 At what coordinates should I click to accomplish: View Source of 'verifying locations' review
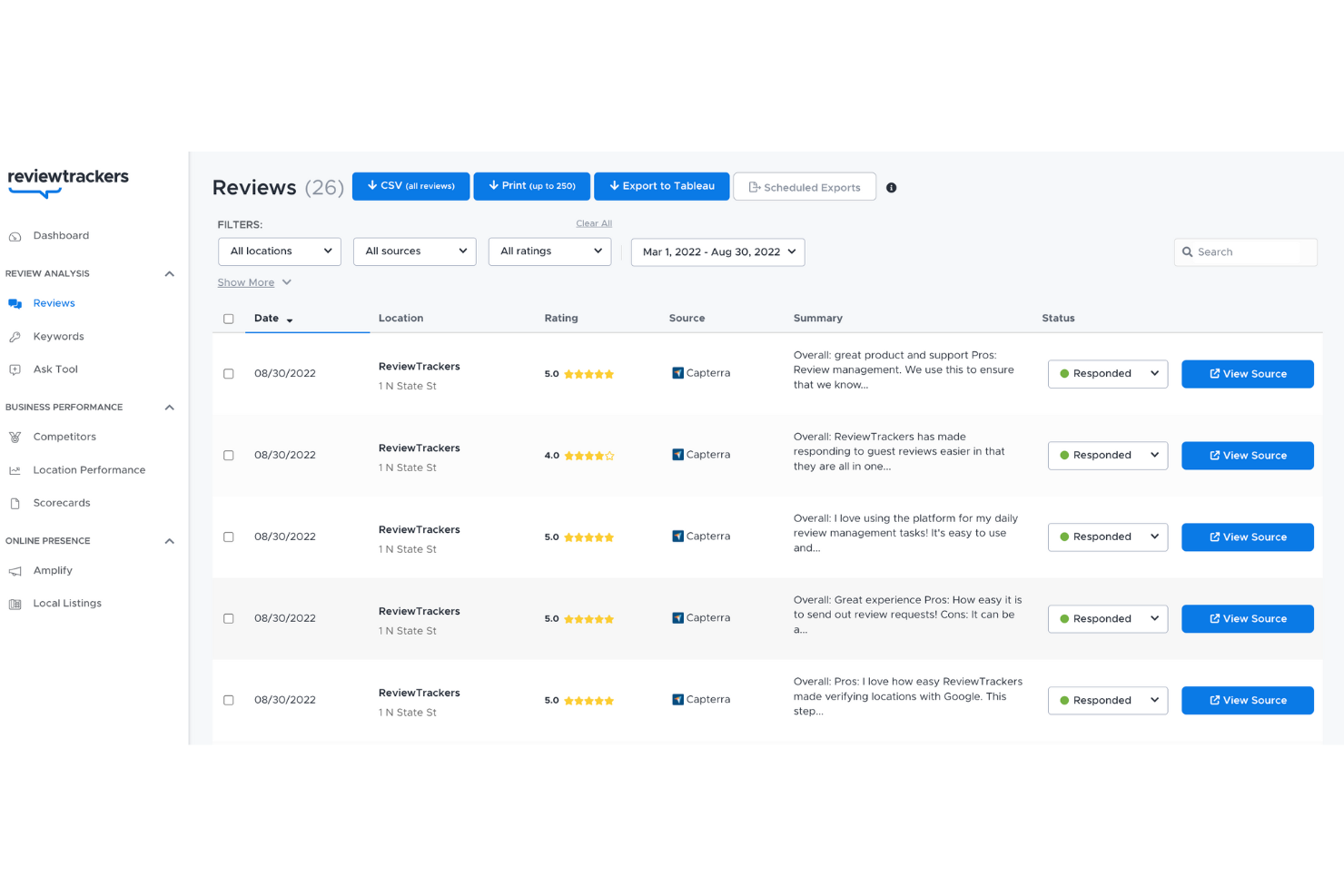1248,701
